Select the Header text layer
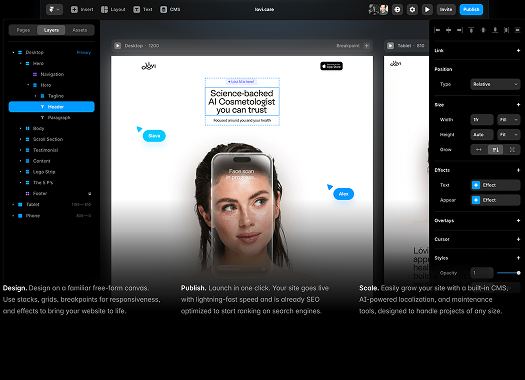The image size is (525, 380). coord(52,107)
